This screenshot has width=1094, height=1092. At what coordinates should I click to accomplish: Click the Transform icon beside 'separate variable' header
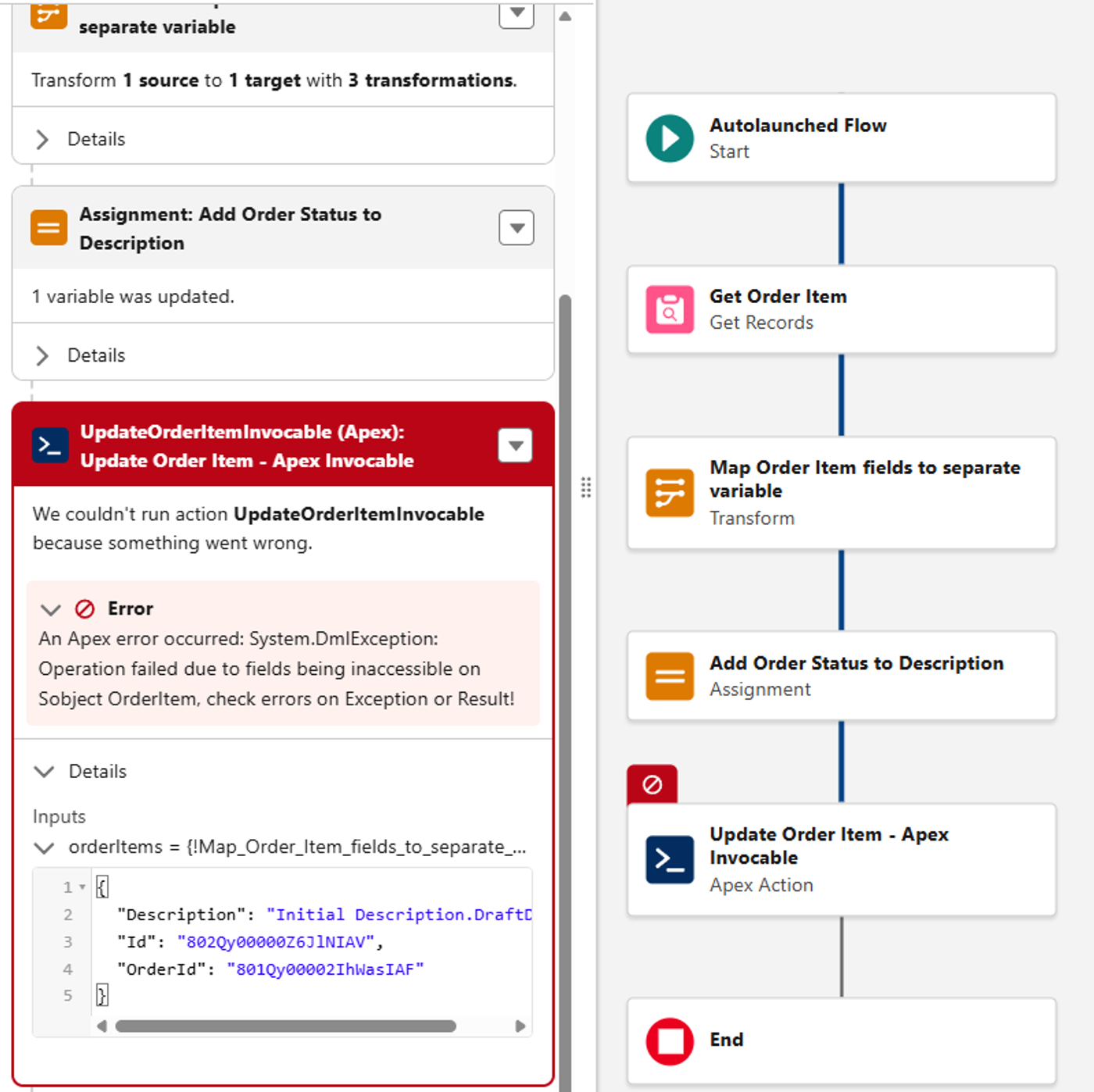[x=48, y=14]
